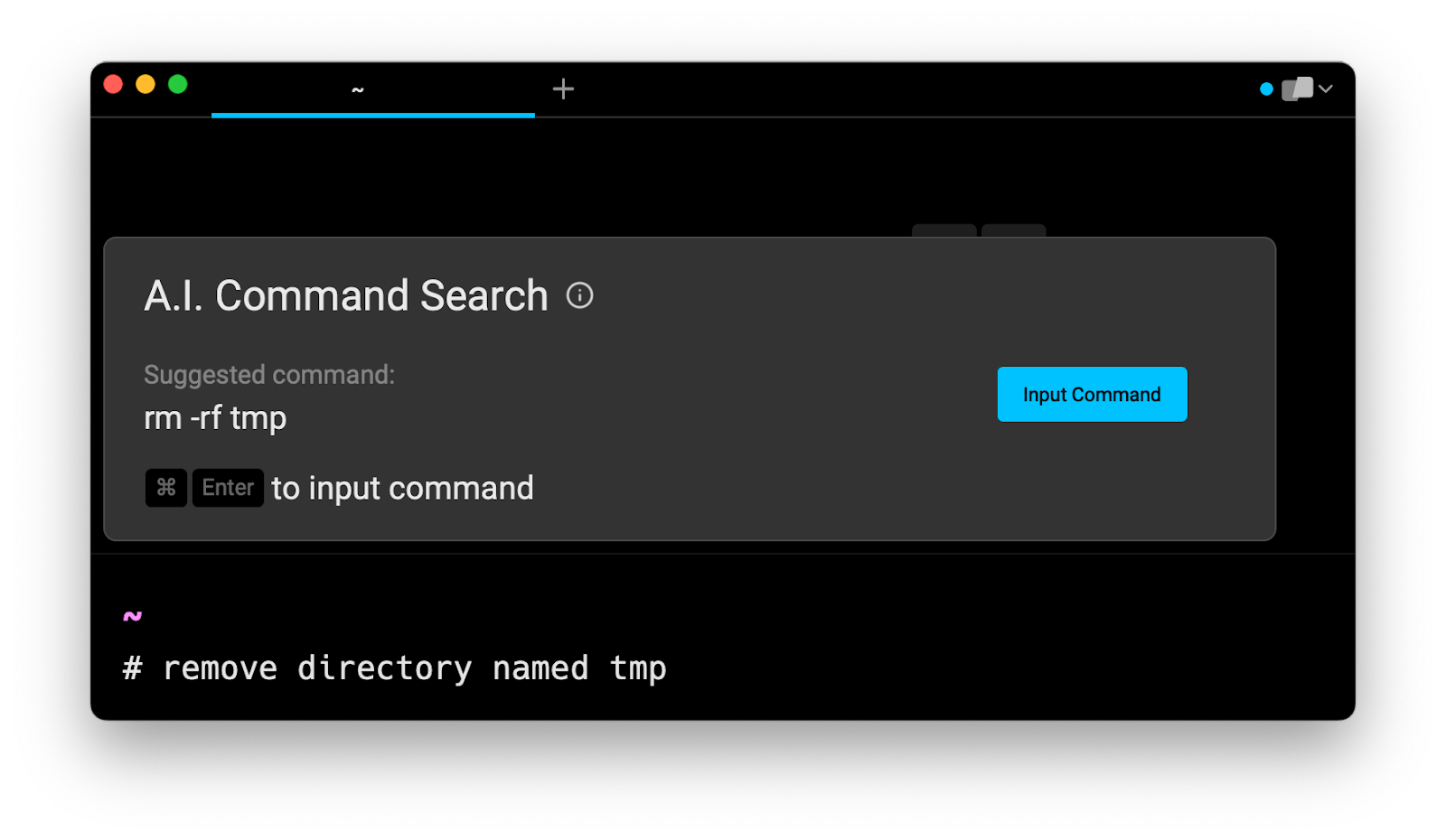Click the suggested command rm -rf tmp
The height and width of the screenshot is (840, 1446).
tap(215, 418)
